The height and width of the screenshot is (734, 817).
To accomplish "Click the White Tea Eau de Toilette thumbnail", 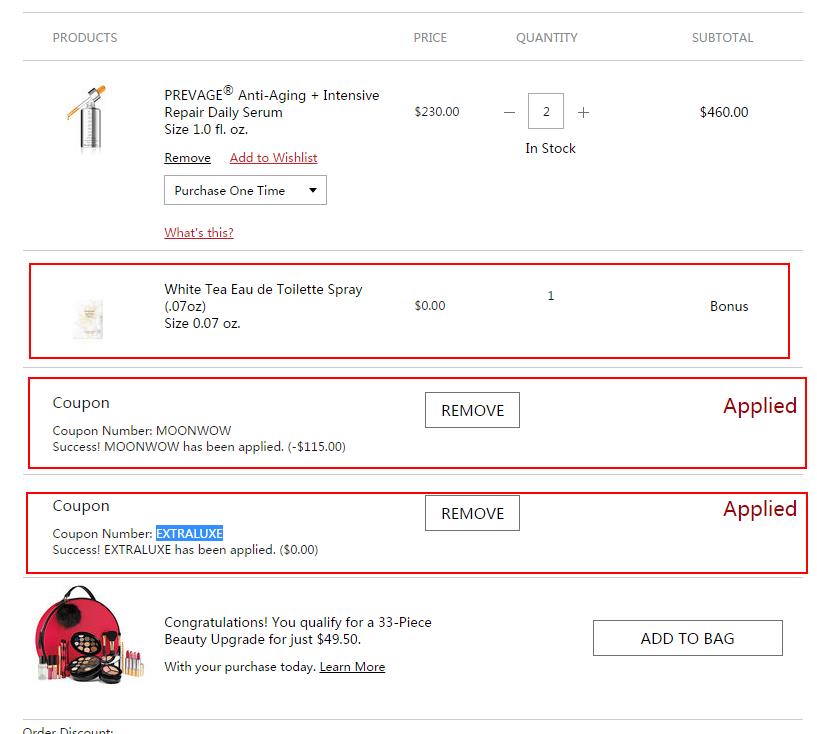I will pyautogui.click(x=88, y=319).
